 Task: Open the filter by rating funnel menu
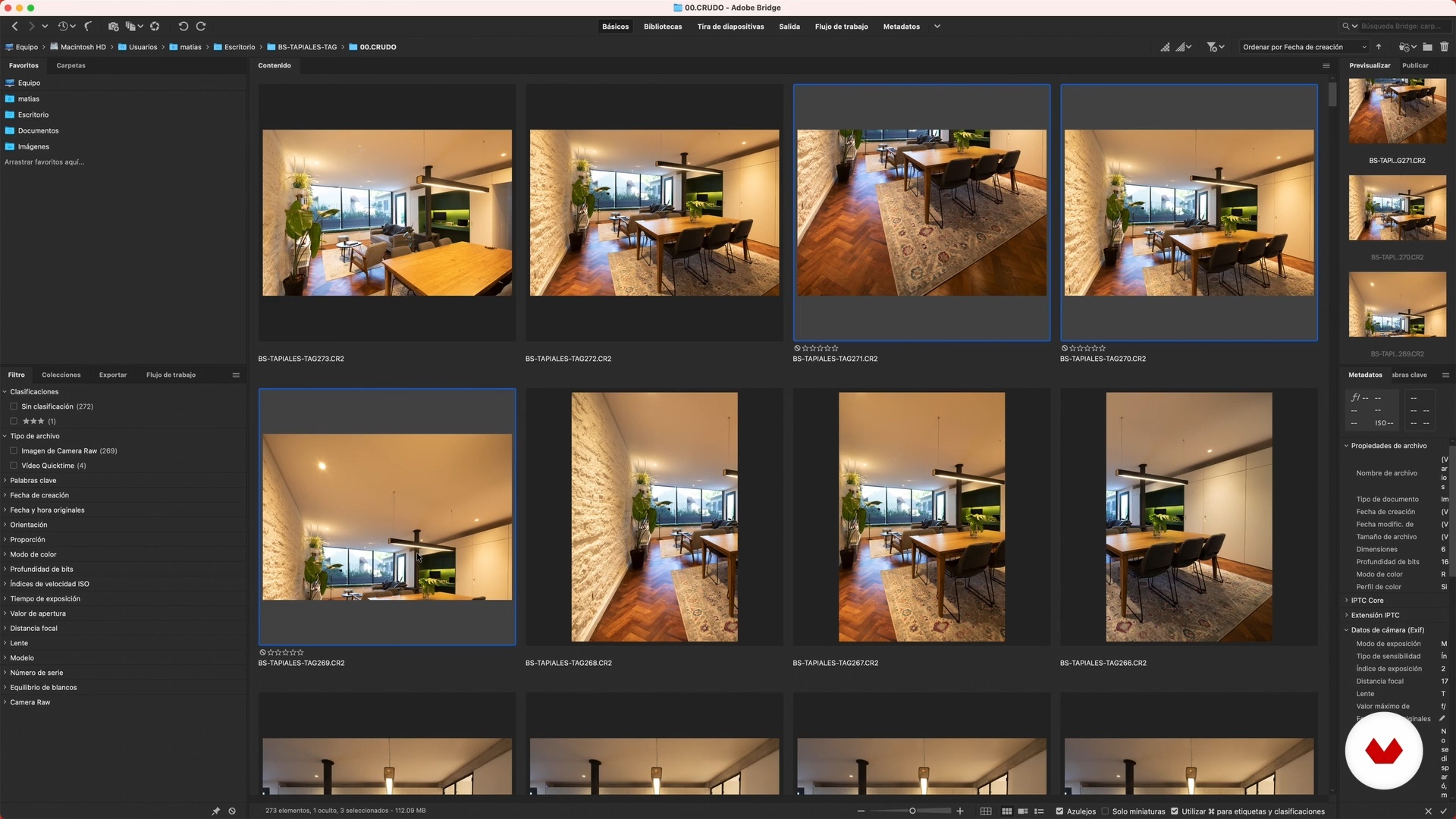(x=1216, y=47)
